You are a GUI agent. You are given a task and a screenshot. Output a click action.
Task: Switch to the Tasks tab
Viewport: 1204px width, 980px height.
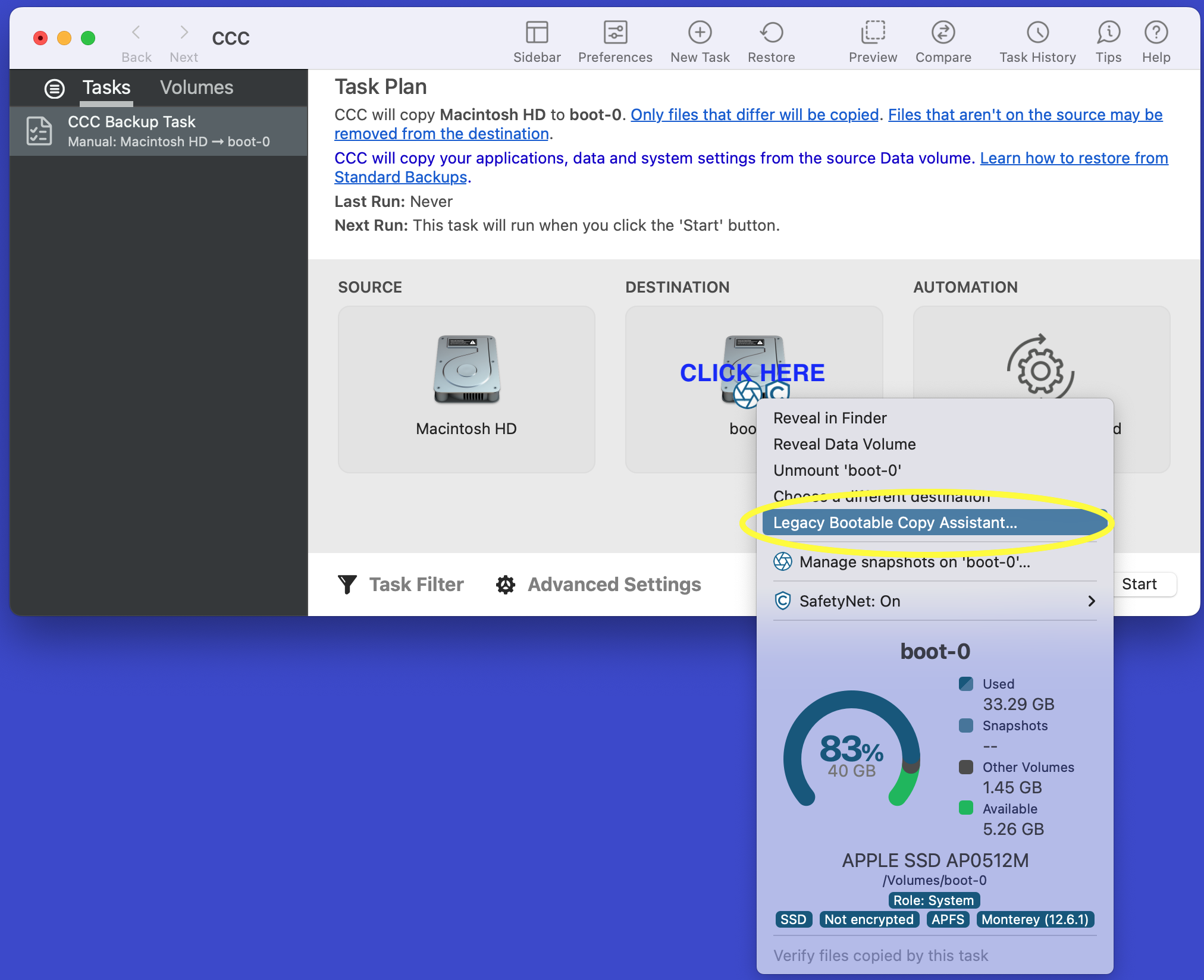tap(106, 87)
